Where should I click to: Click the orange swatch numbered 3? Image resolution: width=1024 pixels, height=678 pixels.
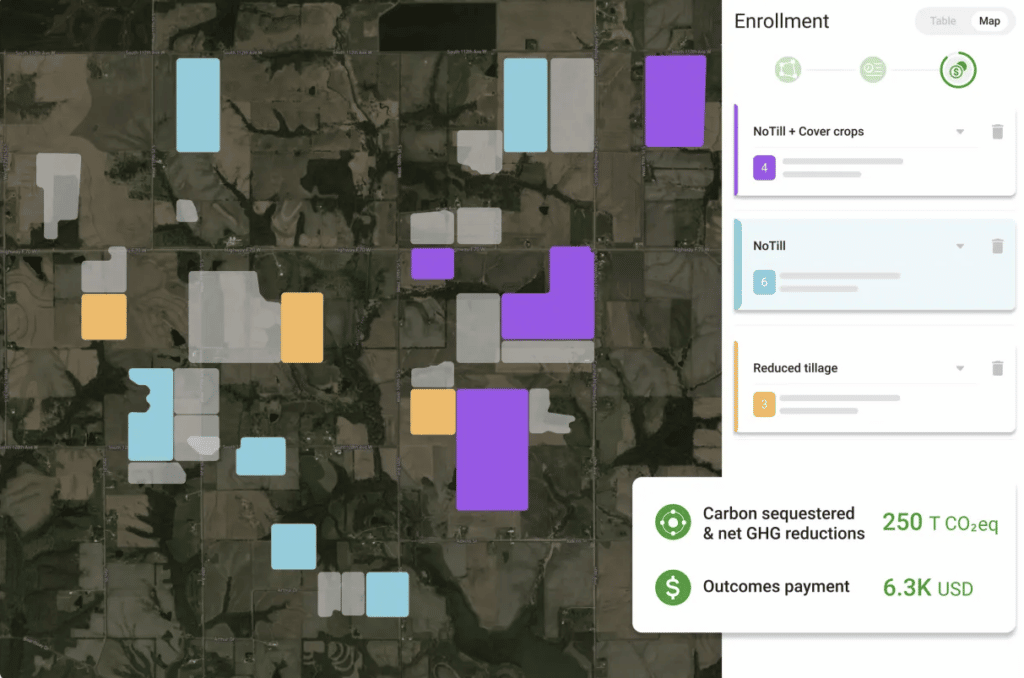point(764,404)
